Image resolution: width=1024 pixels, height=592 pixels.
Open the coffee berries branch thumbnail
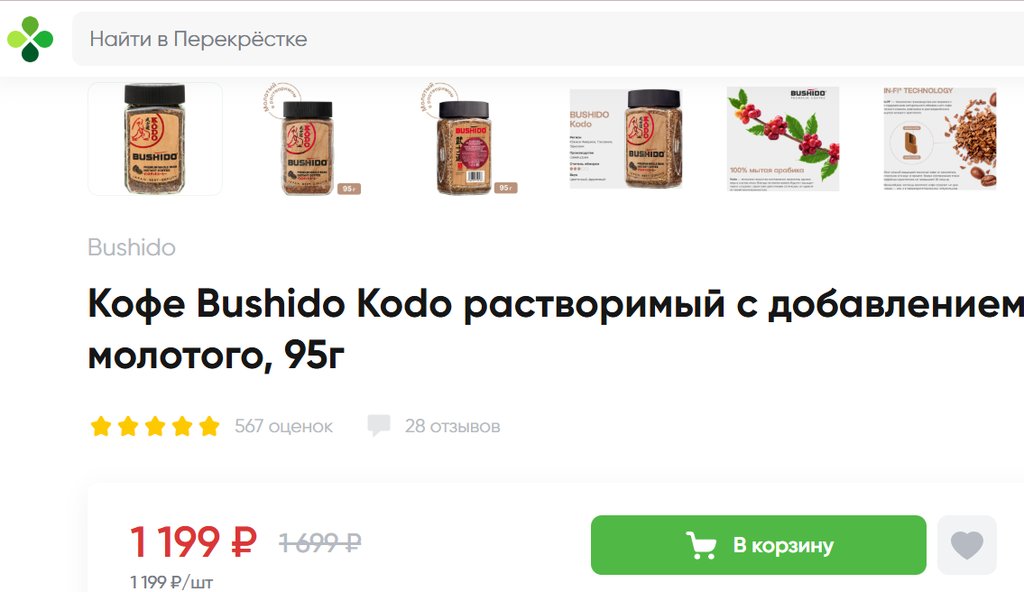click(x=782, y=139)
